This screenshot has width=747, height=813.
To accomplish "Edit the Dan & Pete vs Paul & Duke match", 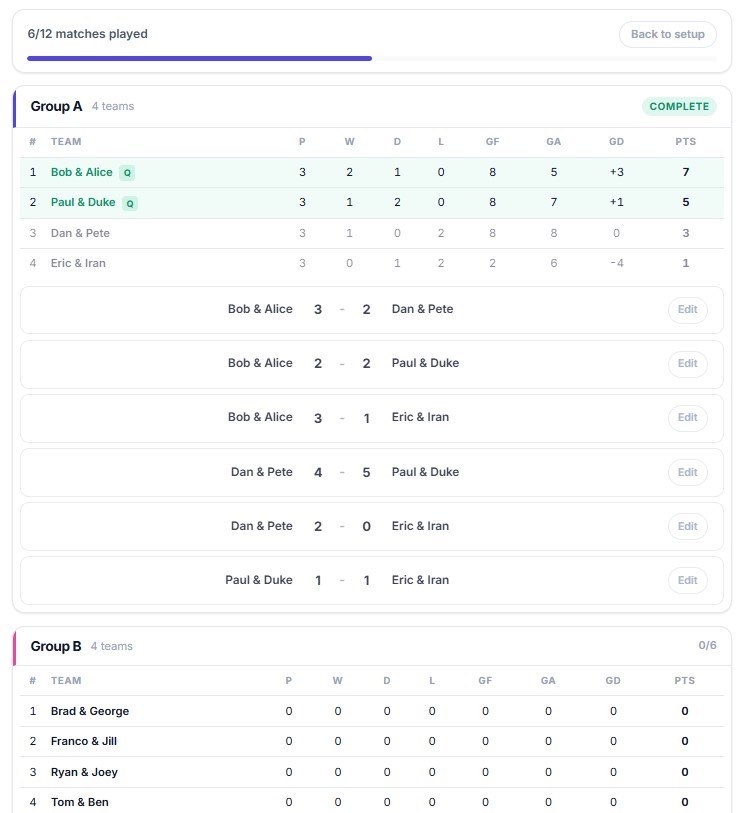I will 687,472.
